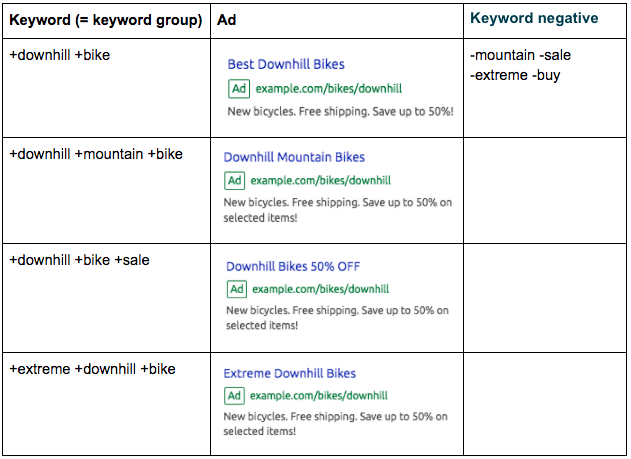Screen dimensions: 631x459
Task: Select the Keyword negative column header
Action: tap(533, 18)
